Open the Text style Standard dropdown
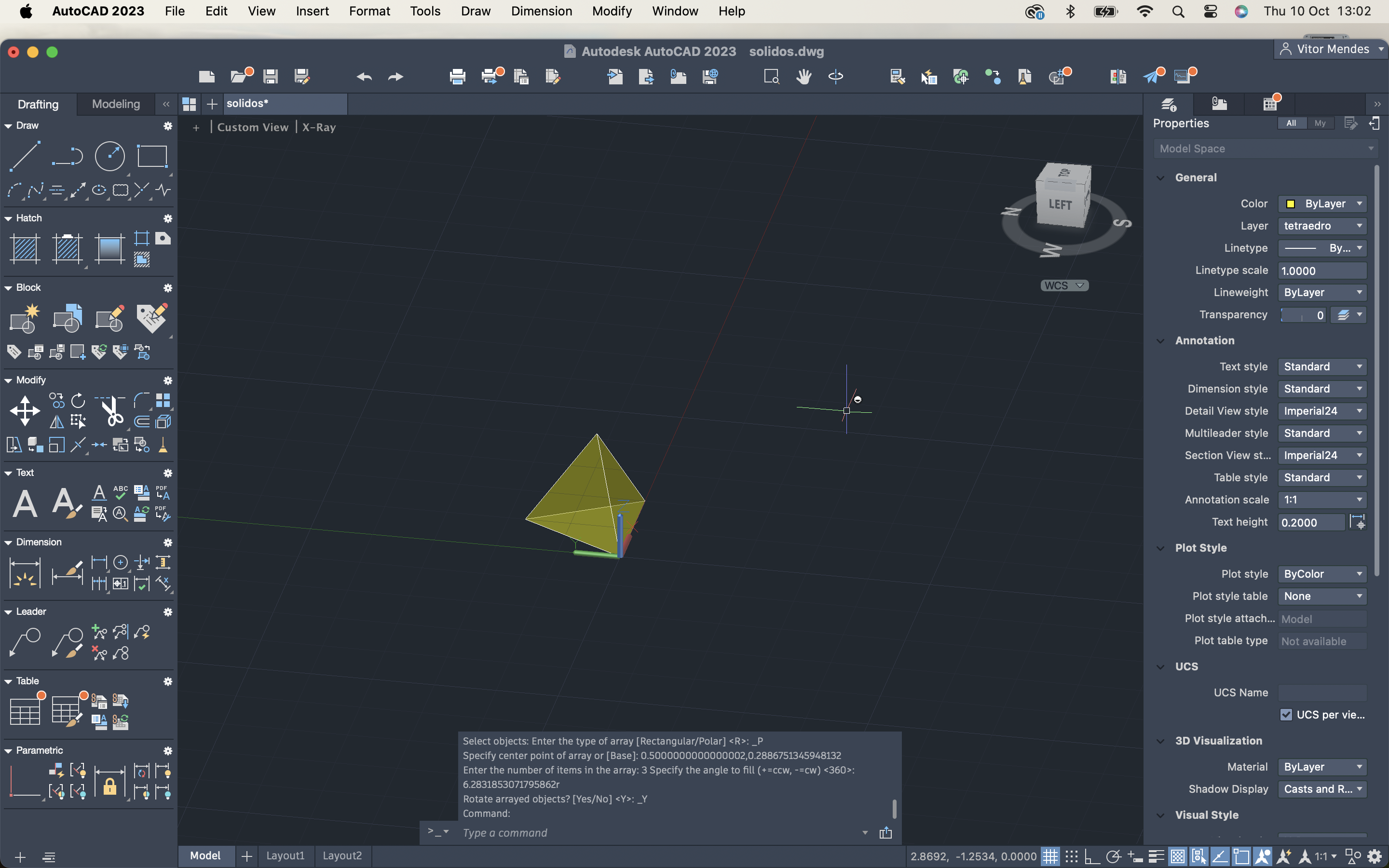The width and height of the screenshot is (1389, 868). (x=1322, y=367)
